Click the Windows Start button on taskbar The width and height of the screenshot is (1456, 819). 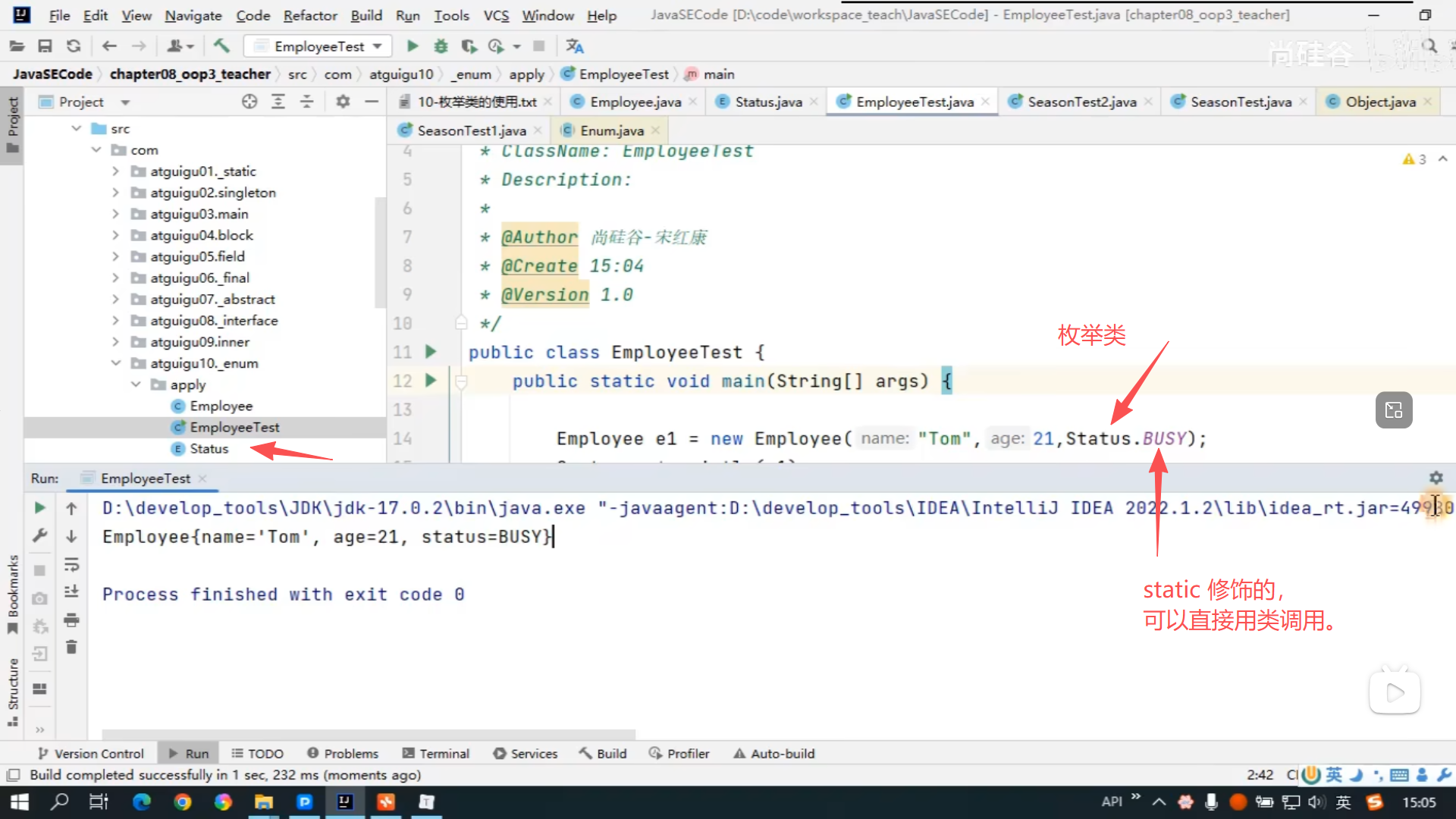click(x=19, y=802)
